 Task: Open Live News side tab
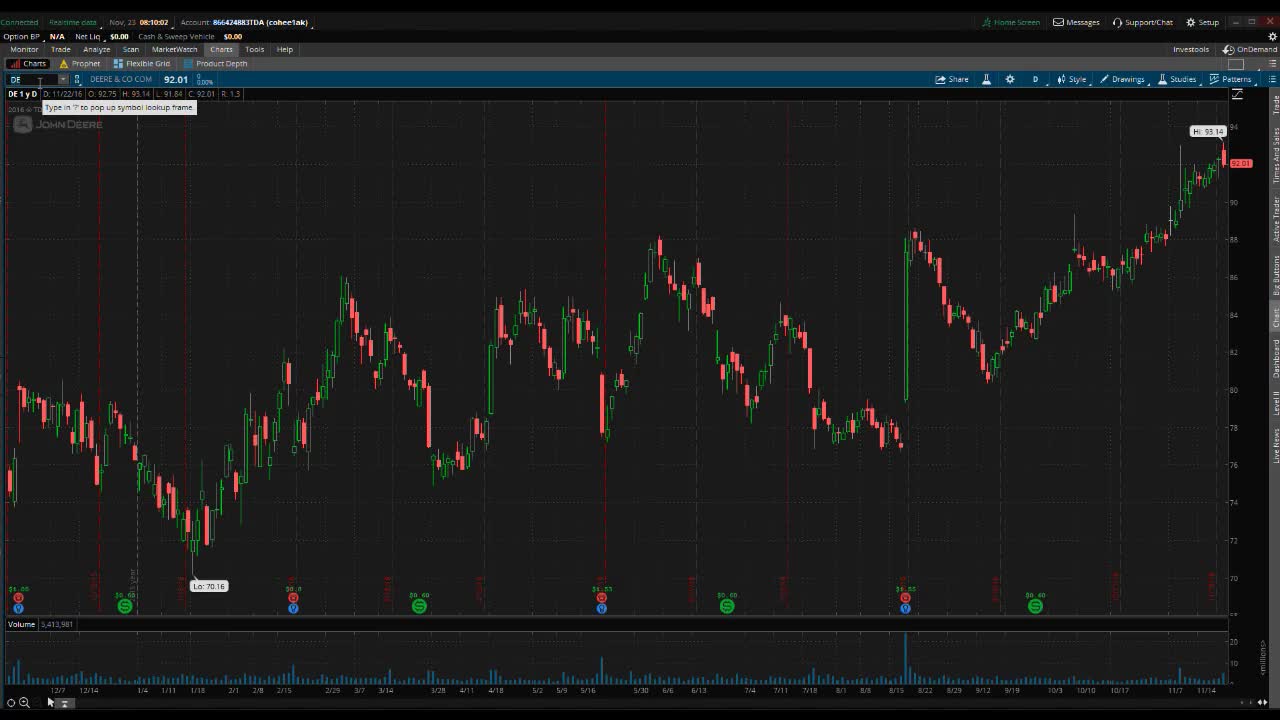[1275, 444]
